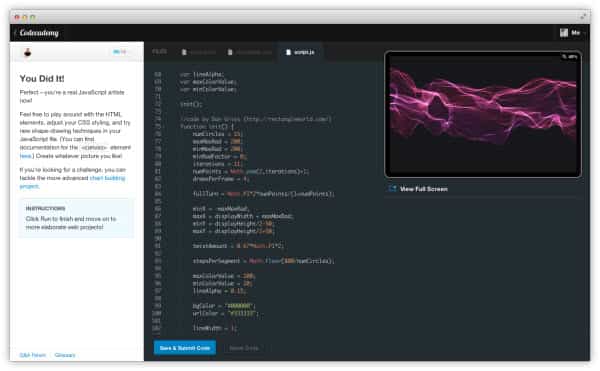
Task: Click the Codecademy logo in the header
Action: coord(39,33)
